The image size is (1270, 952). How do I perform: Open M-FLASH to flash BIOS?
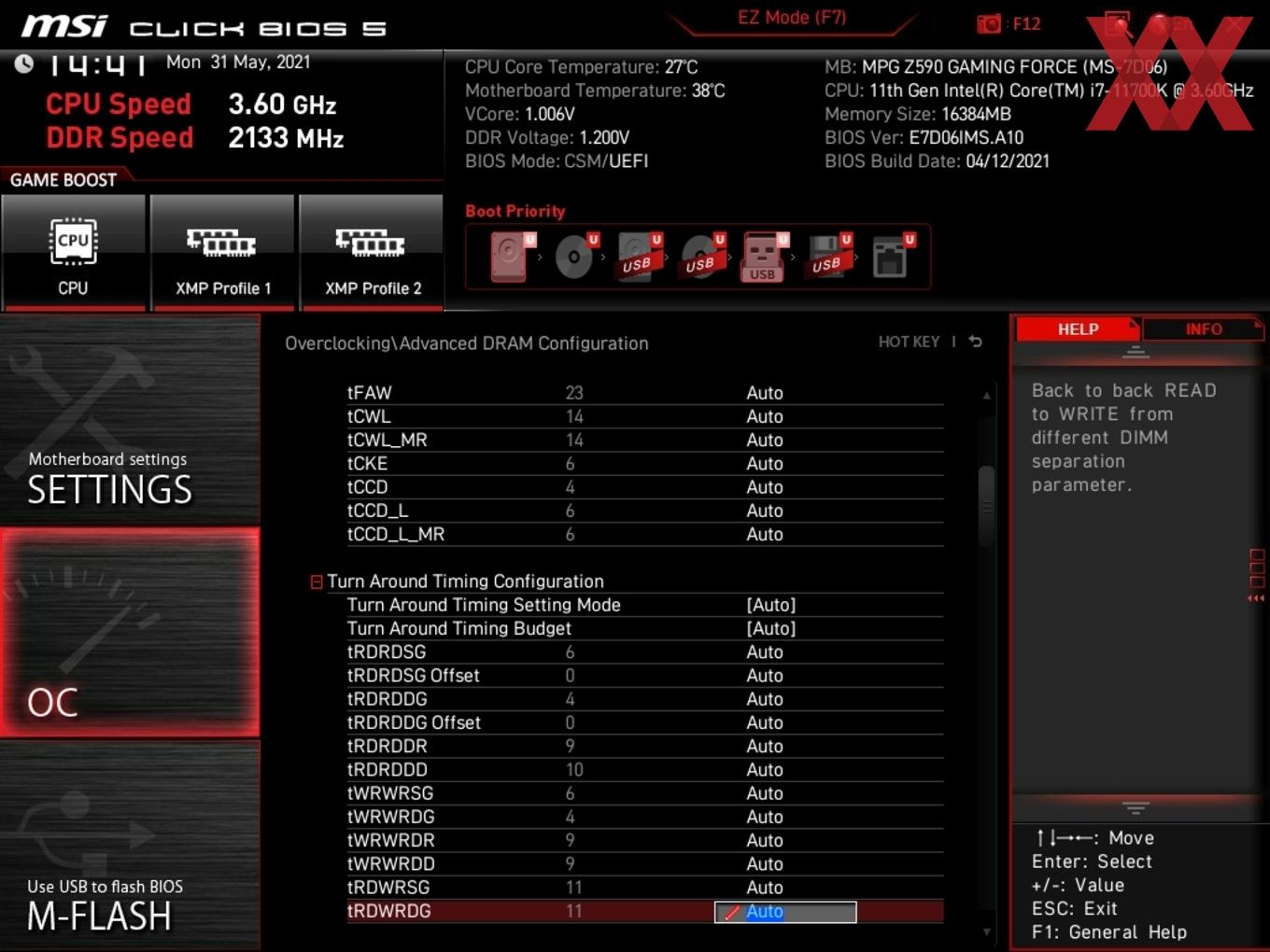(x=130, y=847)
